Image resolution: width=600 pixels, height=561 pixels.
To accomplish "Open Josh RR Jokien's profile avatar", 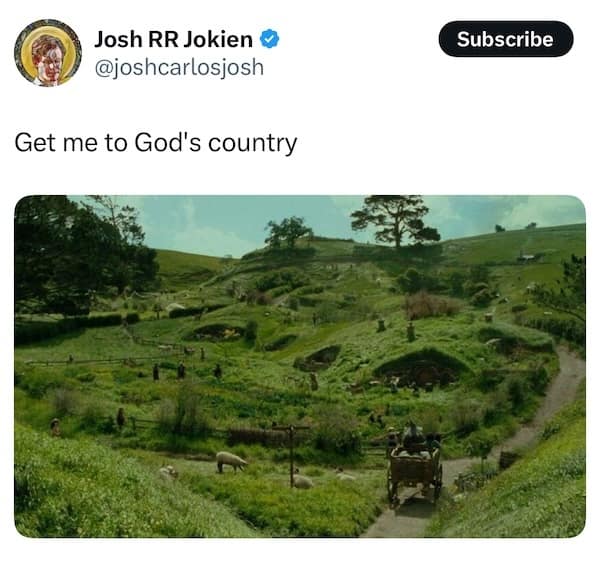I will (48, 53).
